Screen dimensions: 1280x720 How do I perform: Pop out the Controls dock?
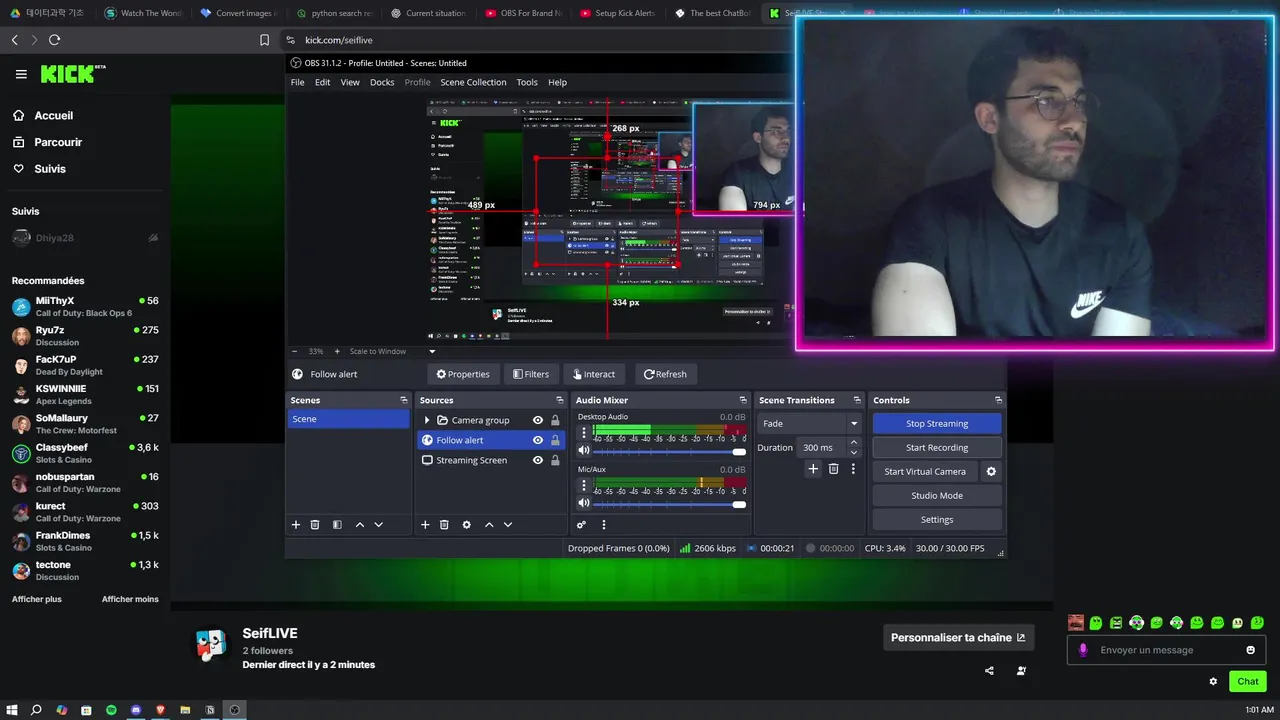click(998, 400)
